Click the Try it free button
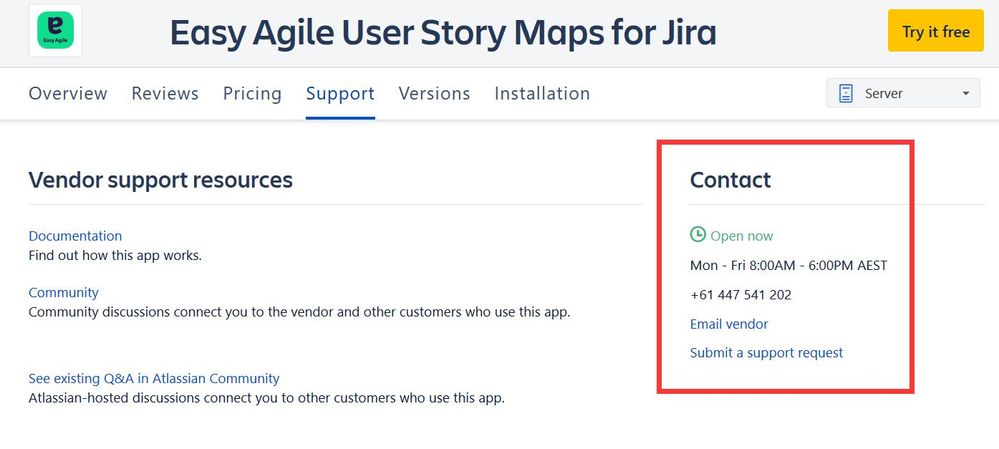This screenshot has width=999, height=449. [x=935, y=31]
